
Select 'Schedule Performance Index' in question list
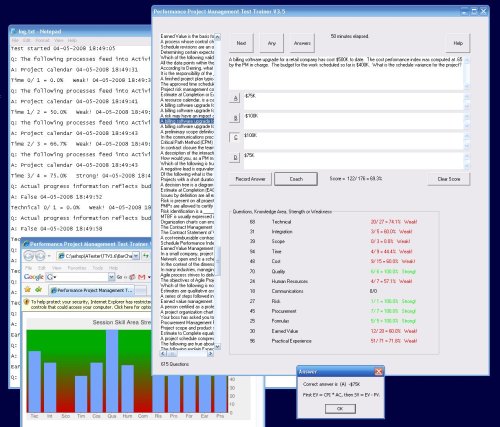[187, 243]
